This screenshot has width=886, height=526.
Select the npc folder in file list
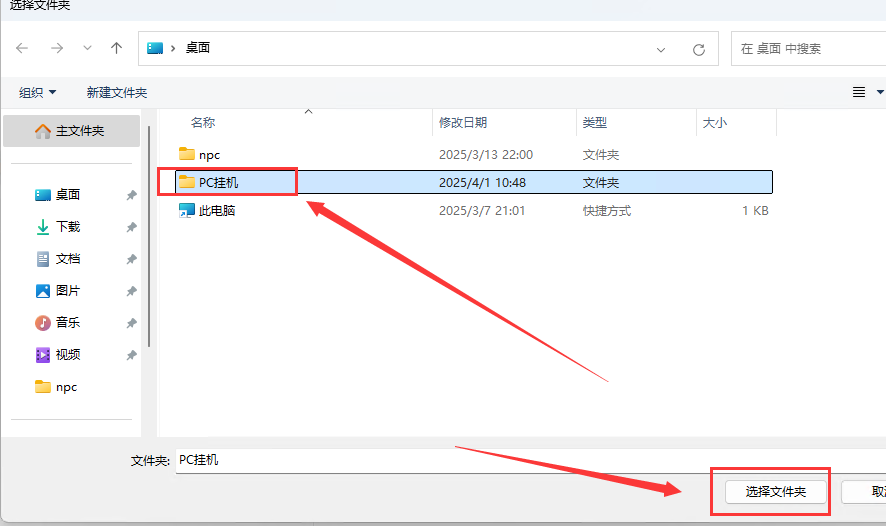[208, 154]
